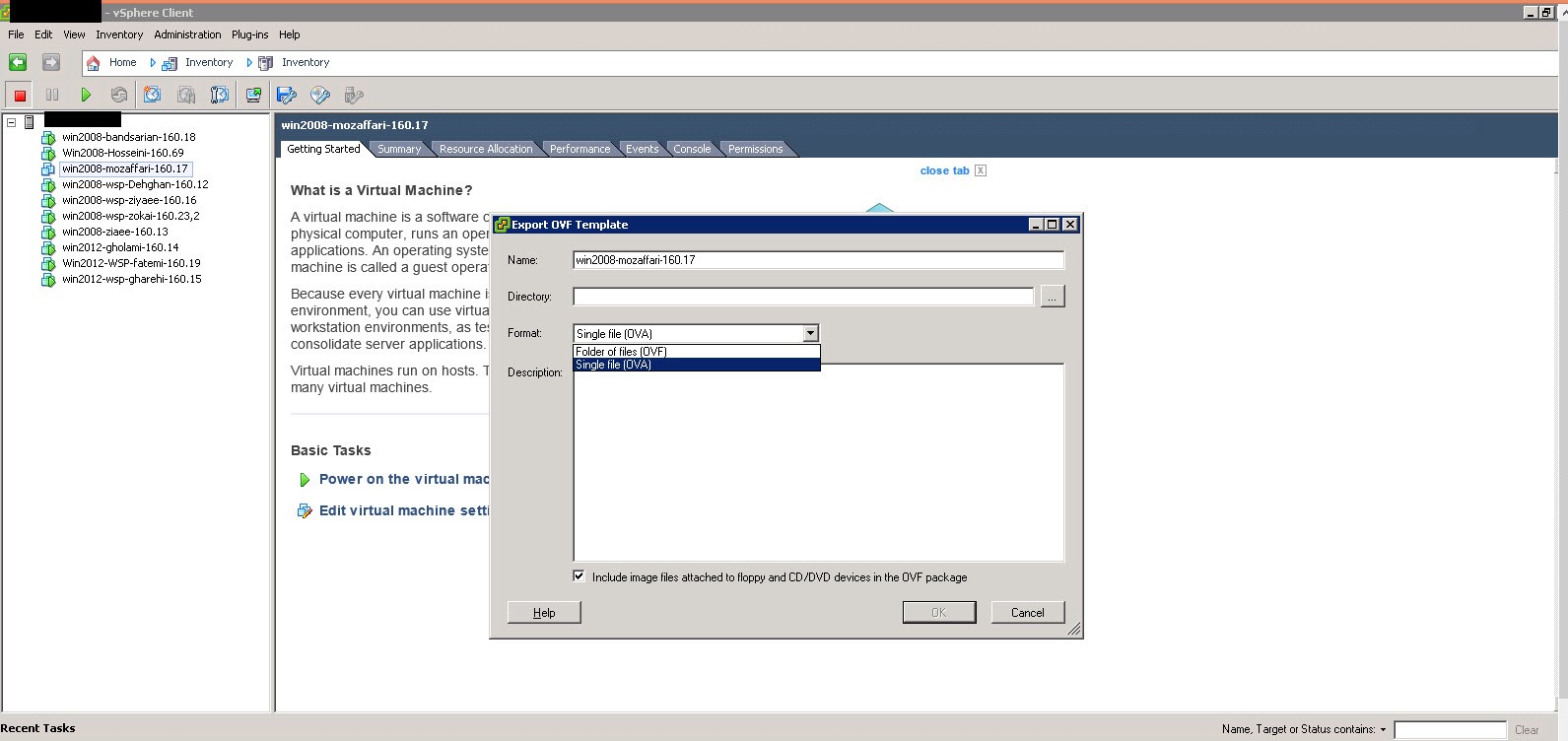Viewport: 1568px width, 741px height.
Task: Switch to the Resource Allocation tab
Action: coord(486,149)
